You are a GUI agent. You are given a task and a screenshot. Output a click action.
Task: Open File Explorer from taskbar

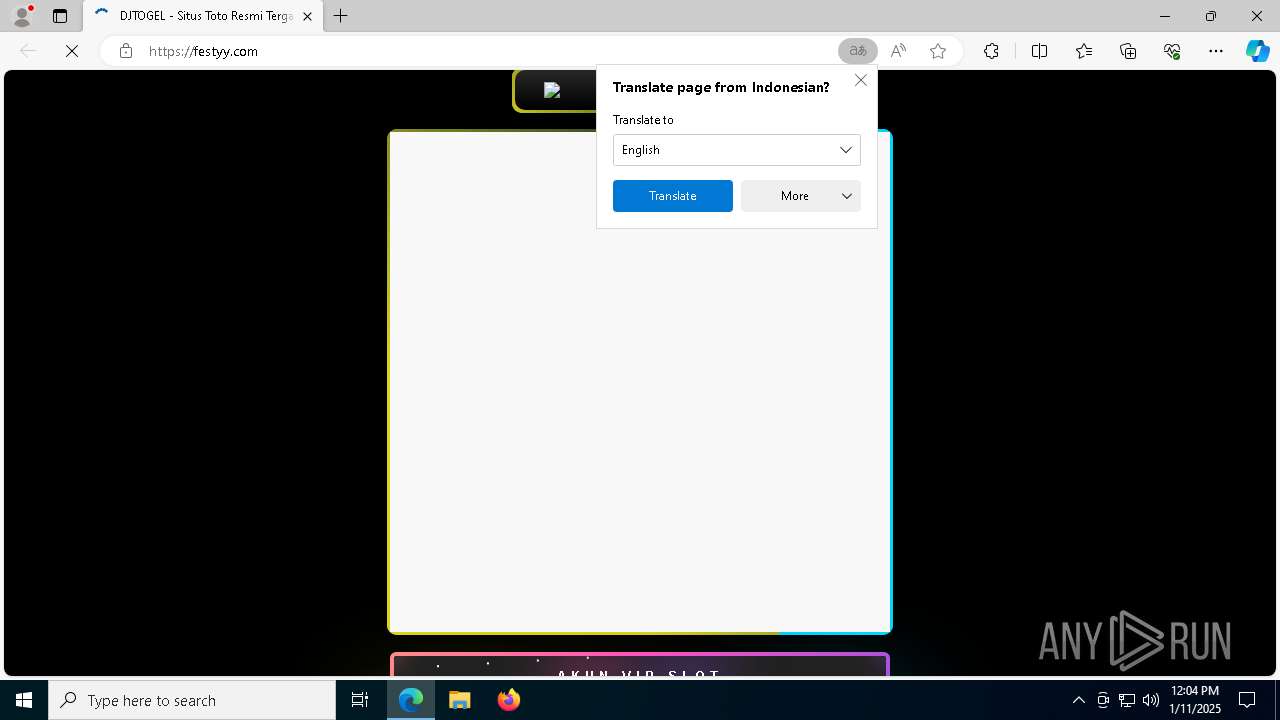[460, 700]
